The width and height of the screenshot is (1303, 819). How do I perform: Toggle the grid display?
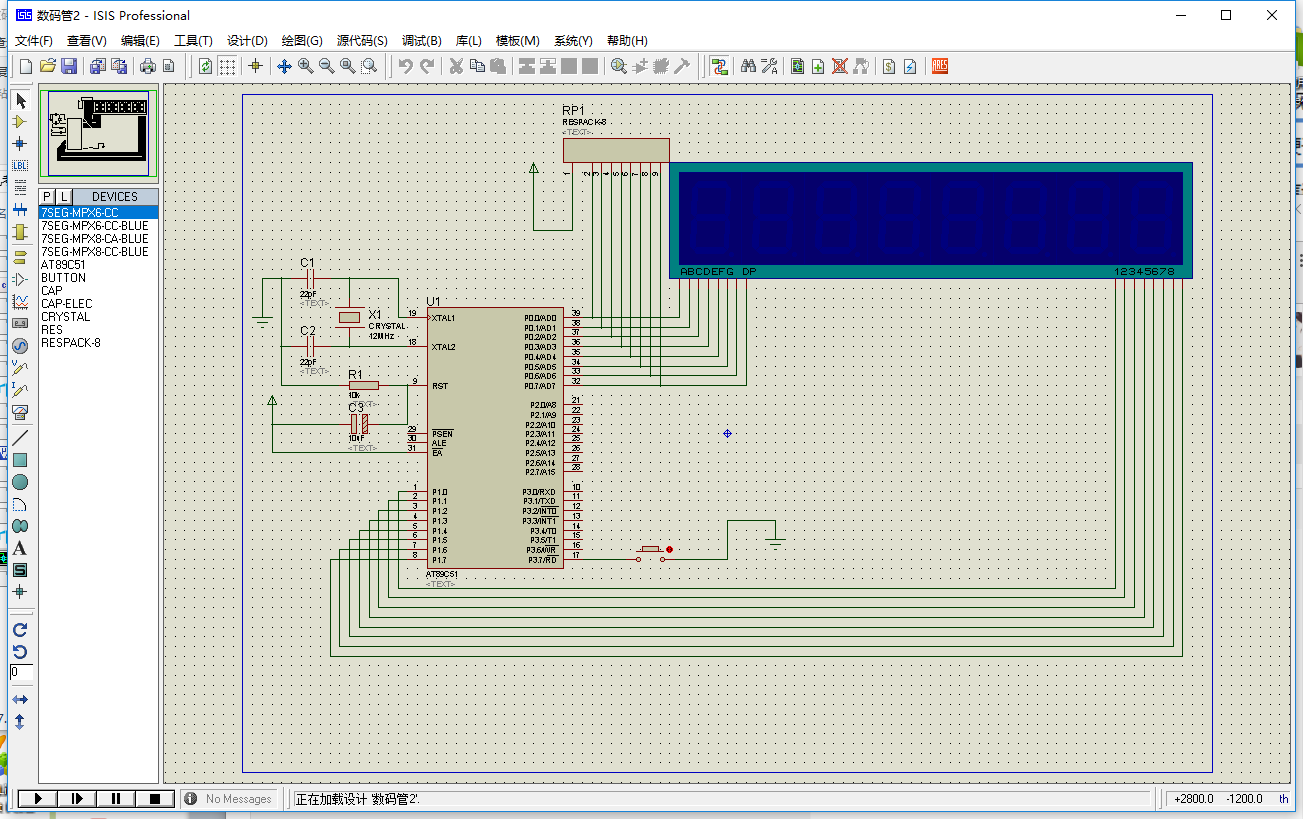(x=228, y=66)
